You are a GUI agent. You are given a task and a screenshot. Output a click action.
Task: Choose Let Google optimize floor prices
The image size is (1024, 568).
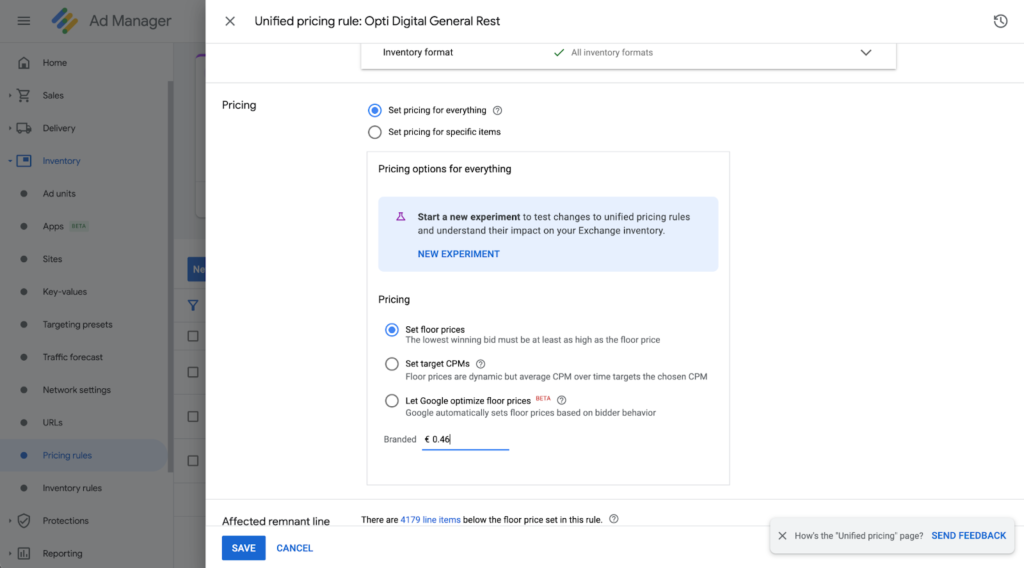click(x=392, y=401)
